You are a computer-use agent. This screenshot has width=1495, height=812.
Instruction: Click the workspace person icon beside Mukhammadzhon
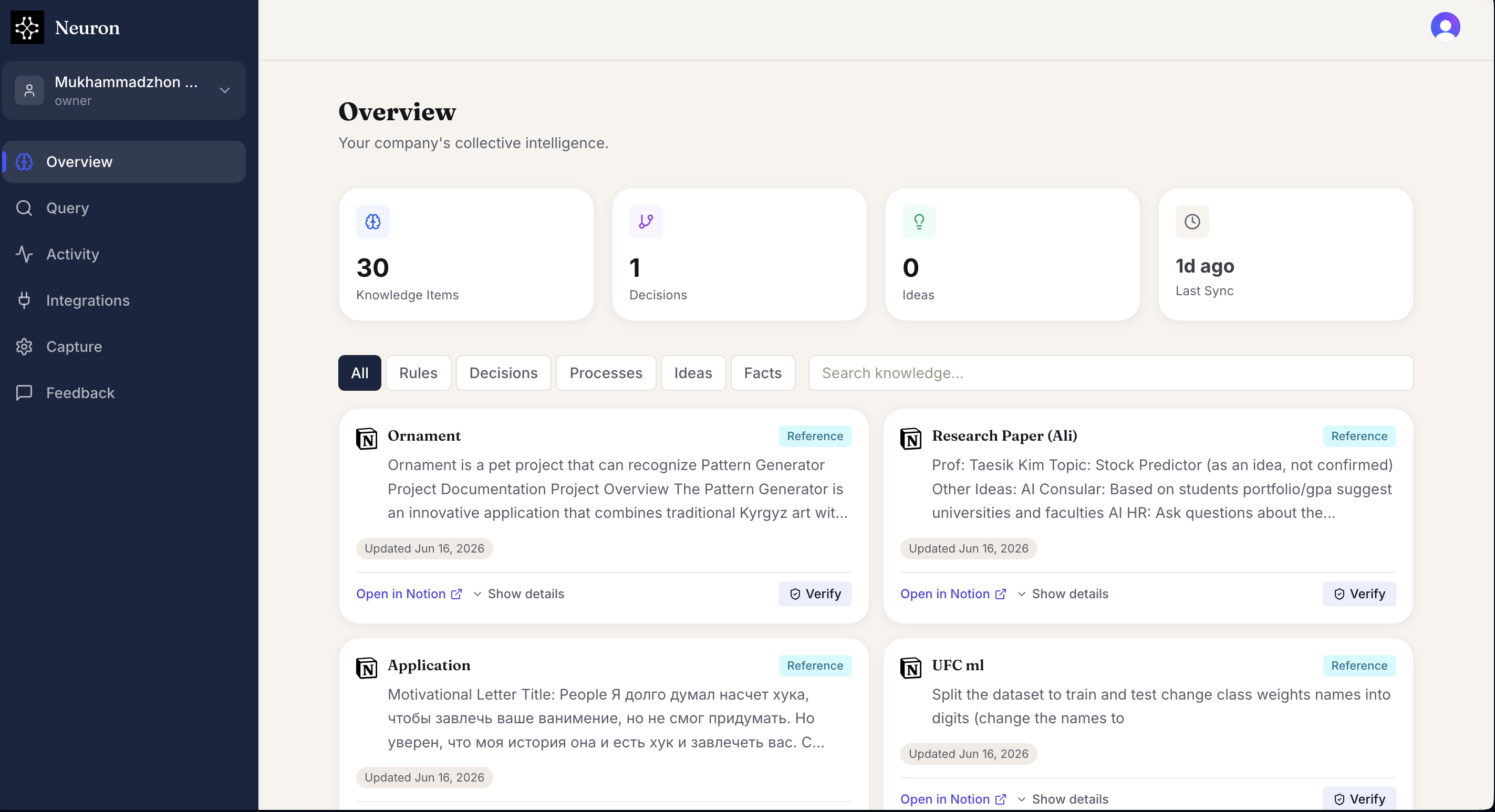pos(29,90)
